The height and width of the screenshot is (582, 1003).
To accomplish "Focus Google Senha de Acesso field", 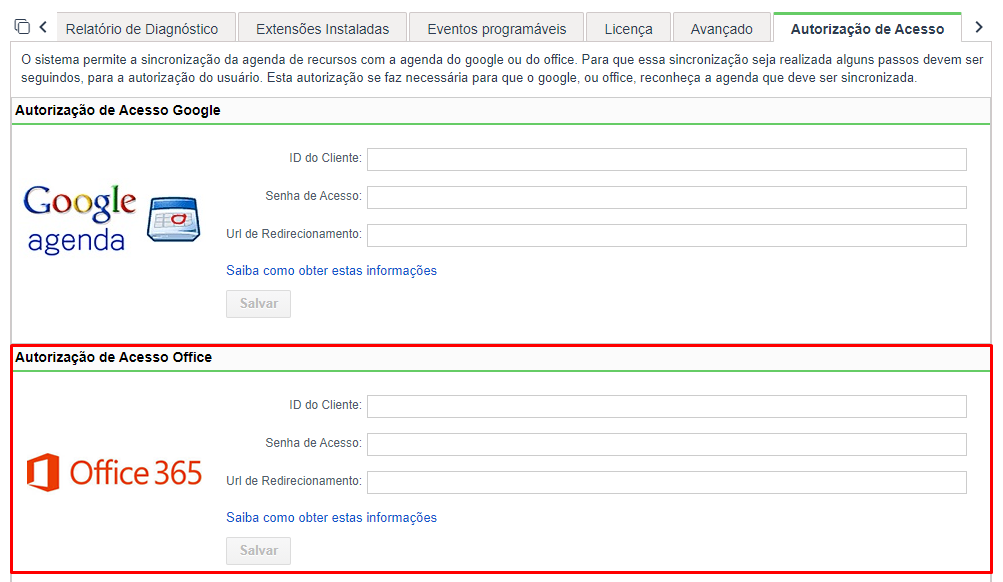I will point(667,198).
